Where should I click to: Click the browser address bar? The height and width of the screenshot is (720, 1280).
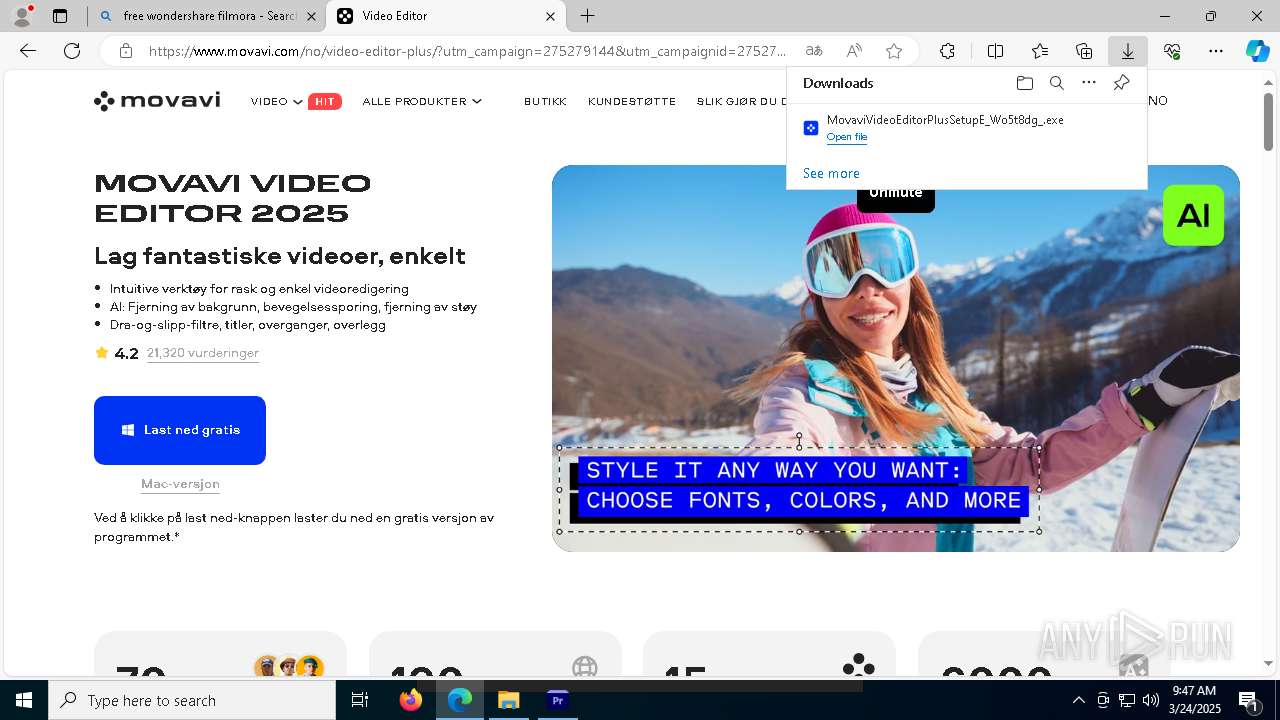click(468, 51)
